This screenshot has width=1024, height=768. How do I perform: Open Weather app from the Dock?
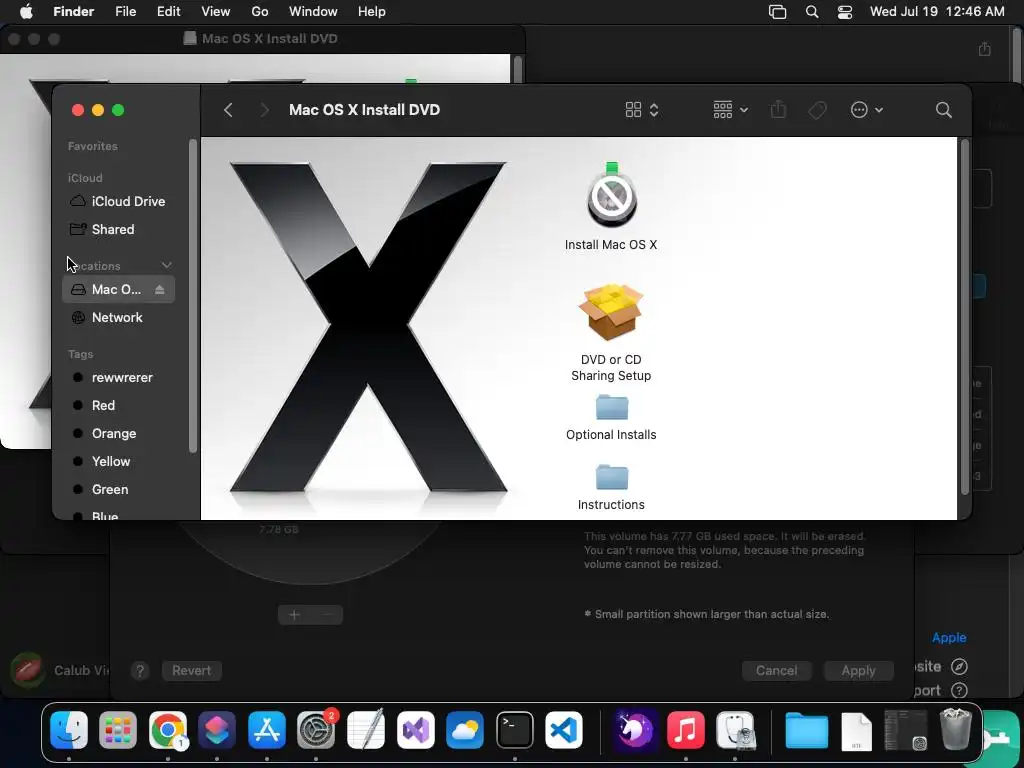tap(464, 730)
